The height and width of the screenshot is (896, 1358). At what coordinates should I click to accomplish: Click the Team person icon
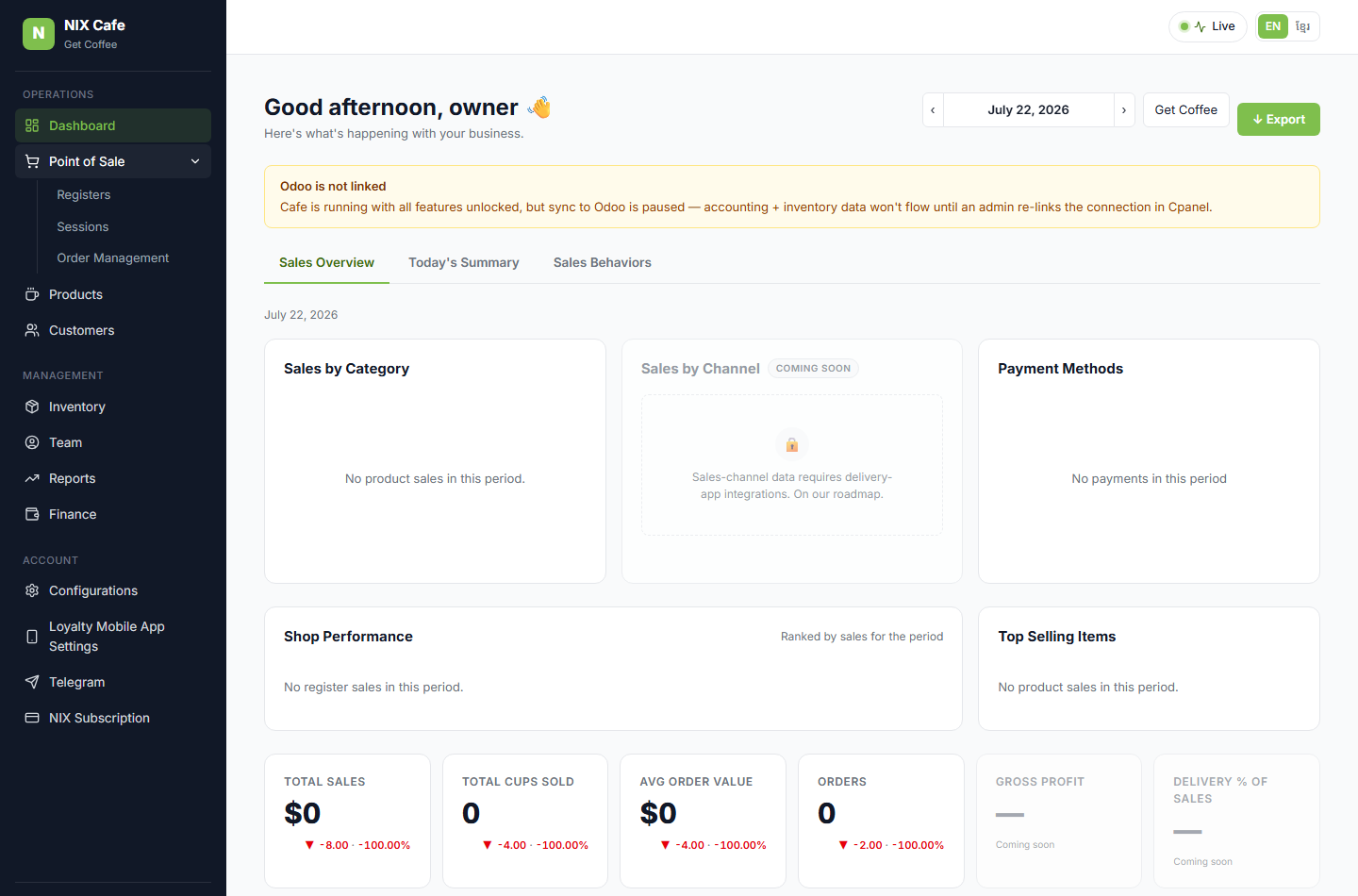click(32, 442)
